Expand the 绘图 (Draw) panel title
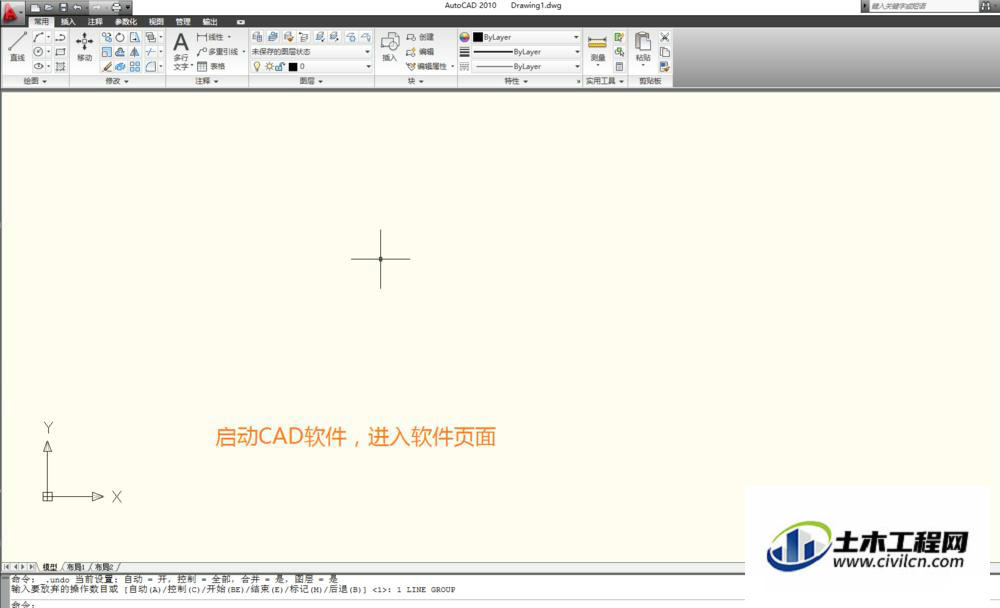 click(x=34, y=81)
